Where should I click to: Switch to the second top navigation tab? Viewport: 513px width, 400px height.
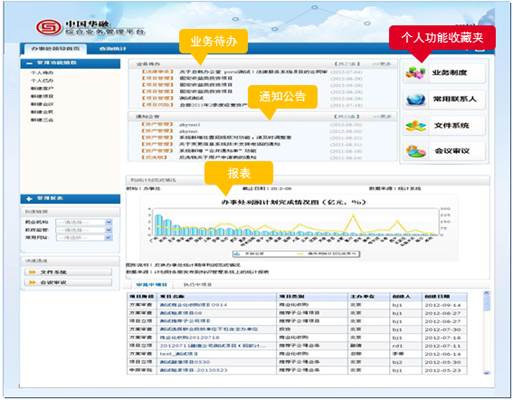113,49
